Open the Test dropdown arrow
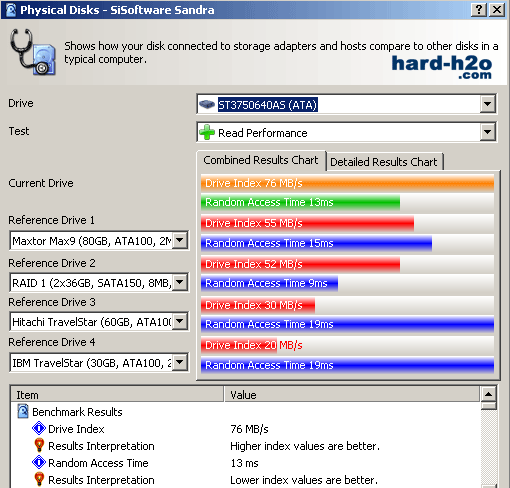The image size is (510, 488). [487, 132]
